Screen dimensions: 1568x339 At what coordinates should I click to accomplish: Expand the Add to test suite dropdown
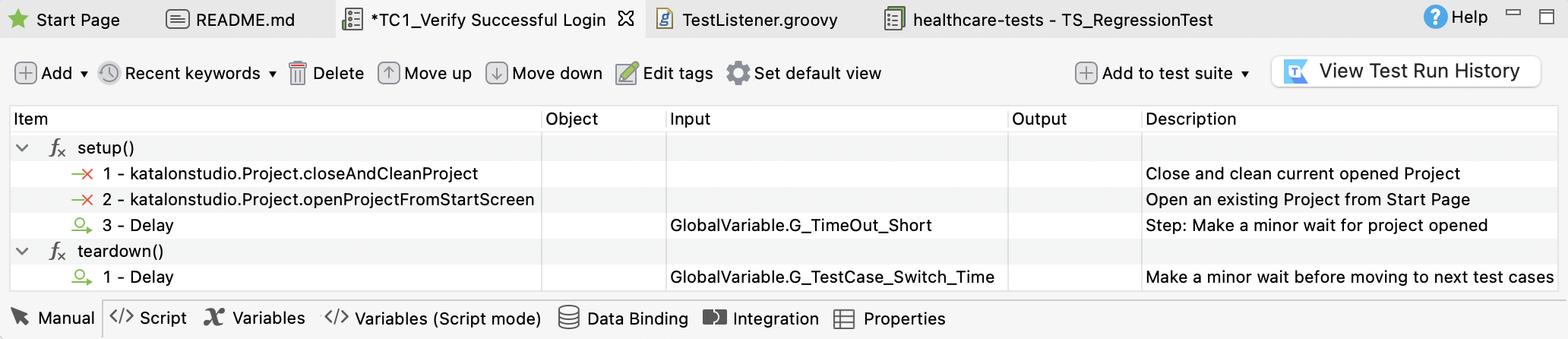click(1245, 74)
